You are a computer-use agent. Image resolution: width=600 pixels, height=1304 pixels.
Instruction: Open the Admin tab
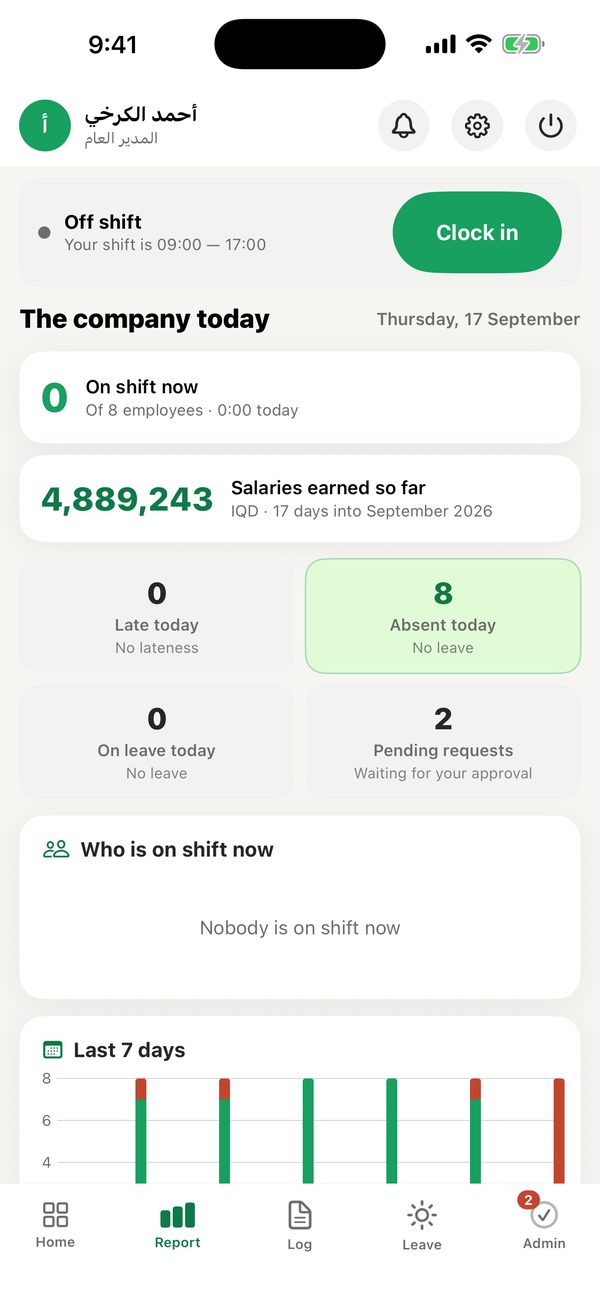544,1226
